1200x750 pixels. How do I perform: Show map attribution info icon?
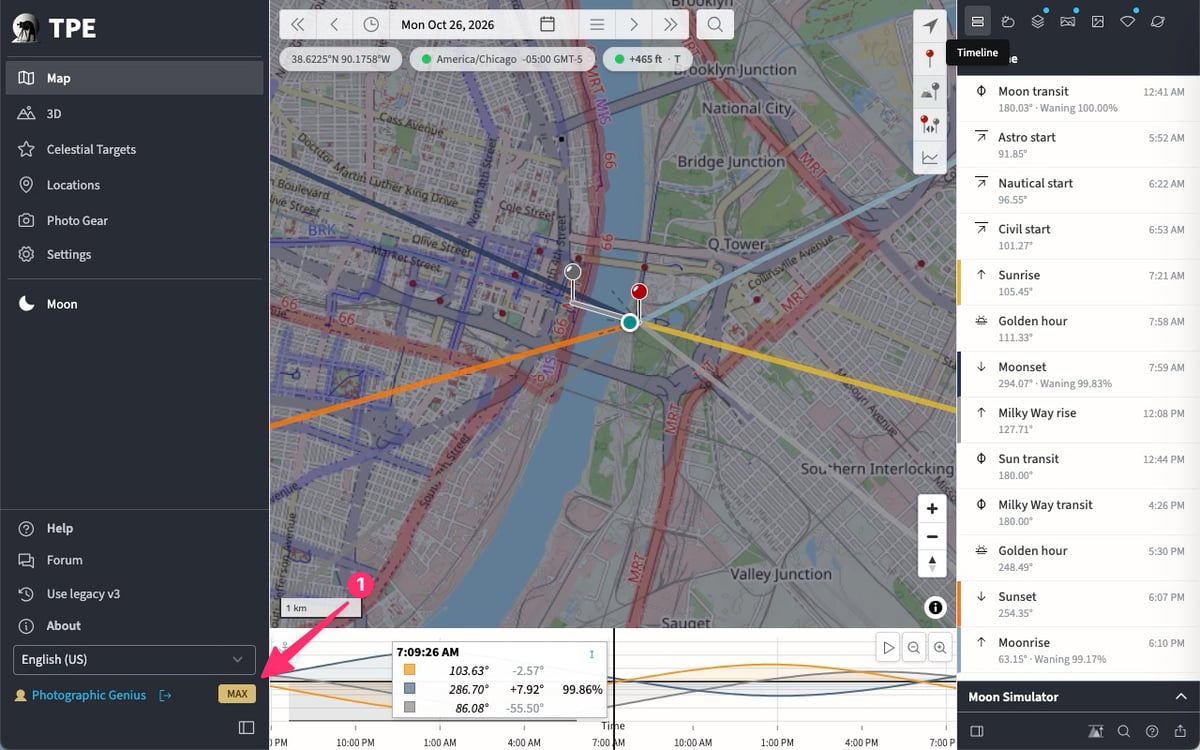pos(935,607)
